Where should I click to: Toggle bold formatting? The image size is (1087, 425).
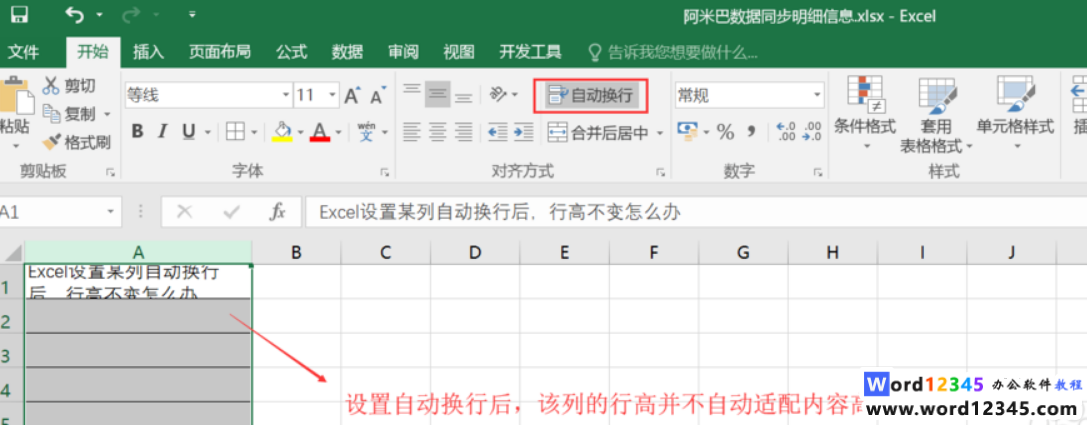tap(137, 131)
